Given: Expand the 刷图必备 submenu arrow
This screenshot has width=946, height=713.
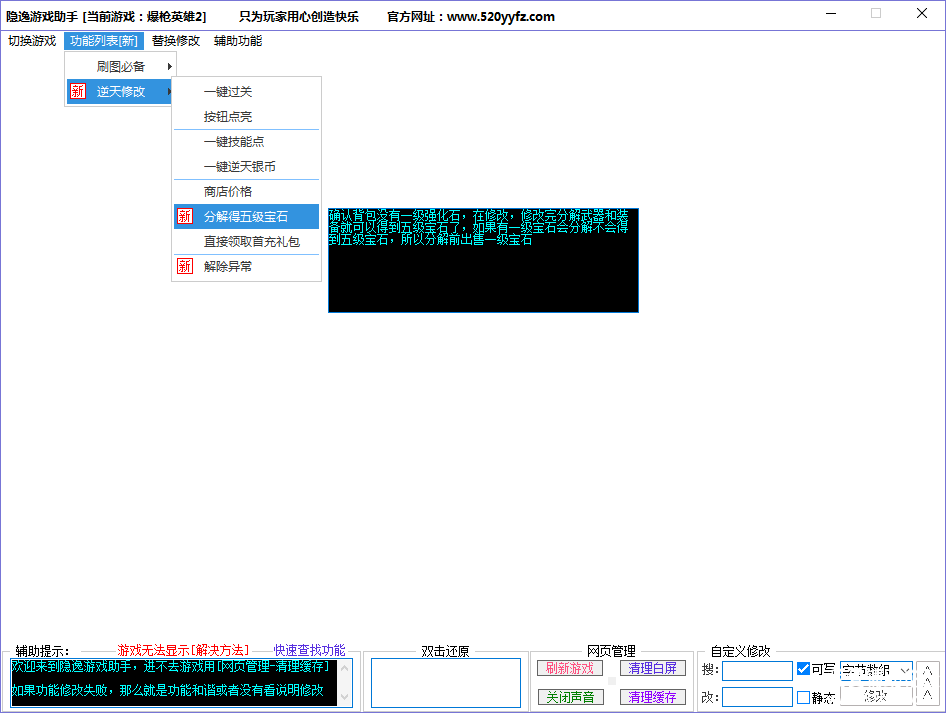Looking at the screenshot, I should click(170, 67).
